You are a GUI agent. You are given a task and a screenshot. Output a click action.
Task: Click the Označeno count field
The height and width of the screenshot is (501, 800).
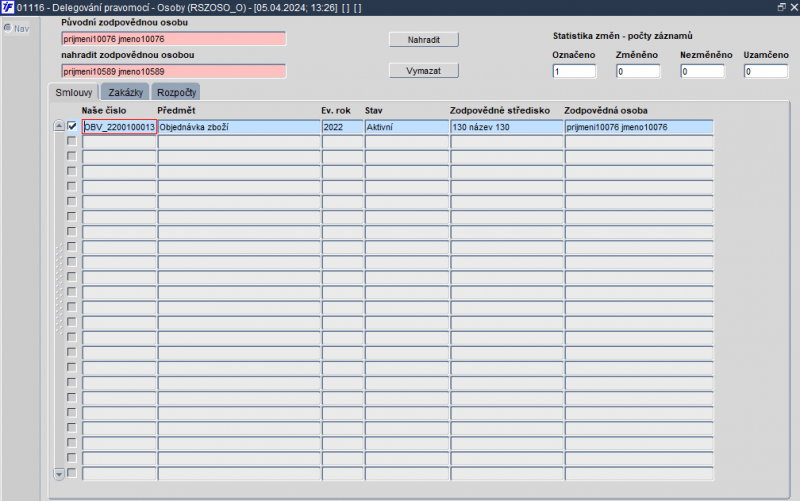click(x=574, y=71)
